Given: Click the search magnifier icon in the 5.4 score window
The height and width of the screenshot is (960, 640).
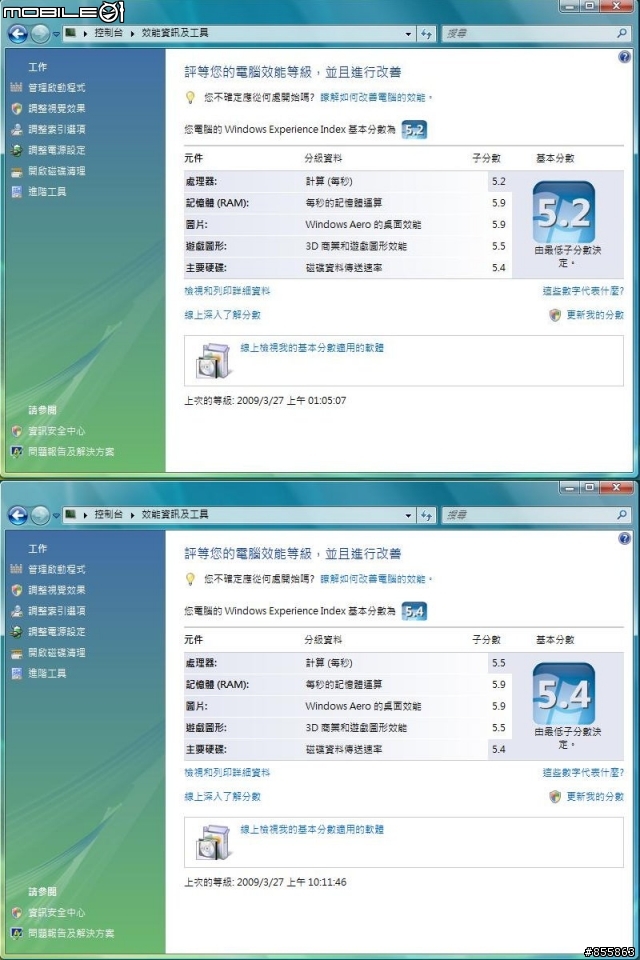Looking at the screenshot, I should [622, 516].
